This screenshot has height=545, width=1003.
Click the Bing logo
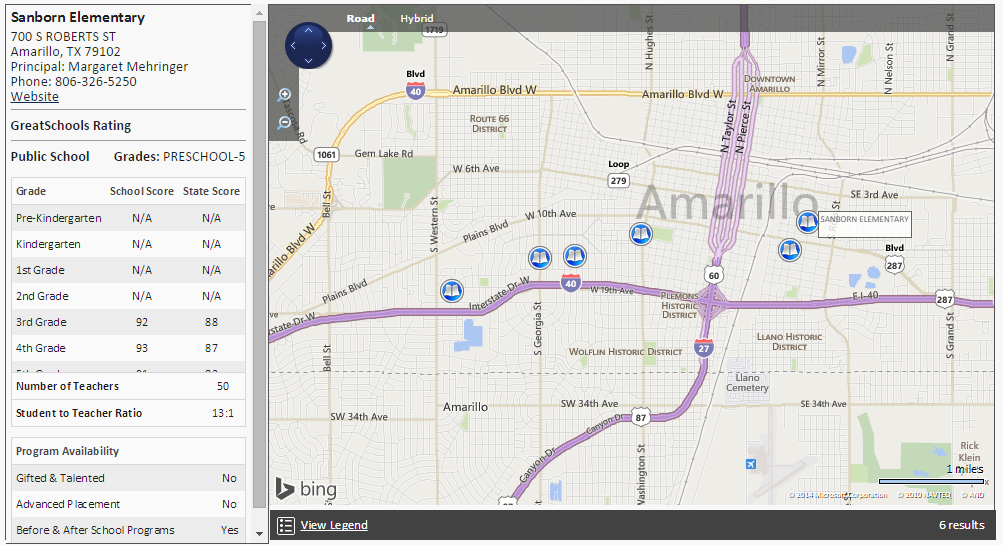[x=306, y=489]
